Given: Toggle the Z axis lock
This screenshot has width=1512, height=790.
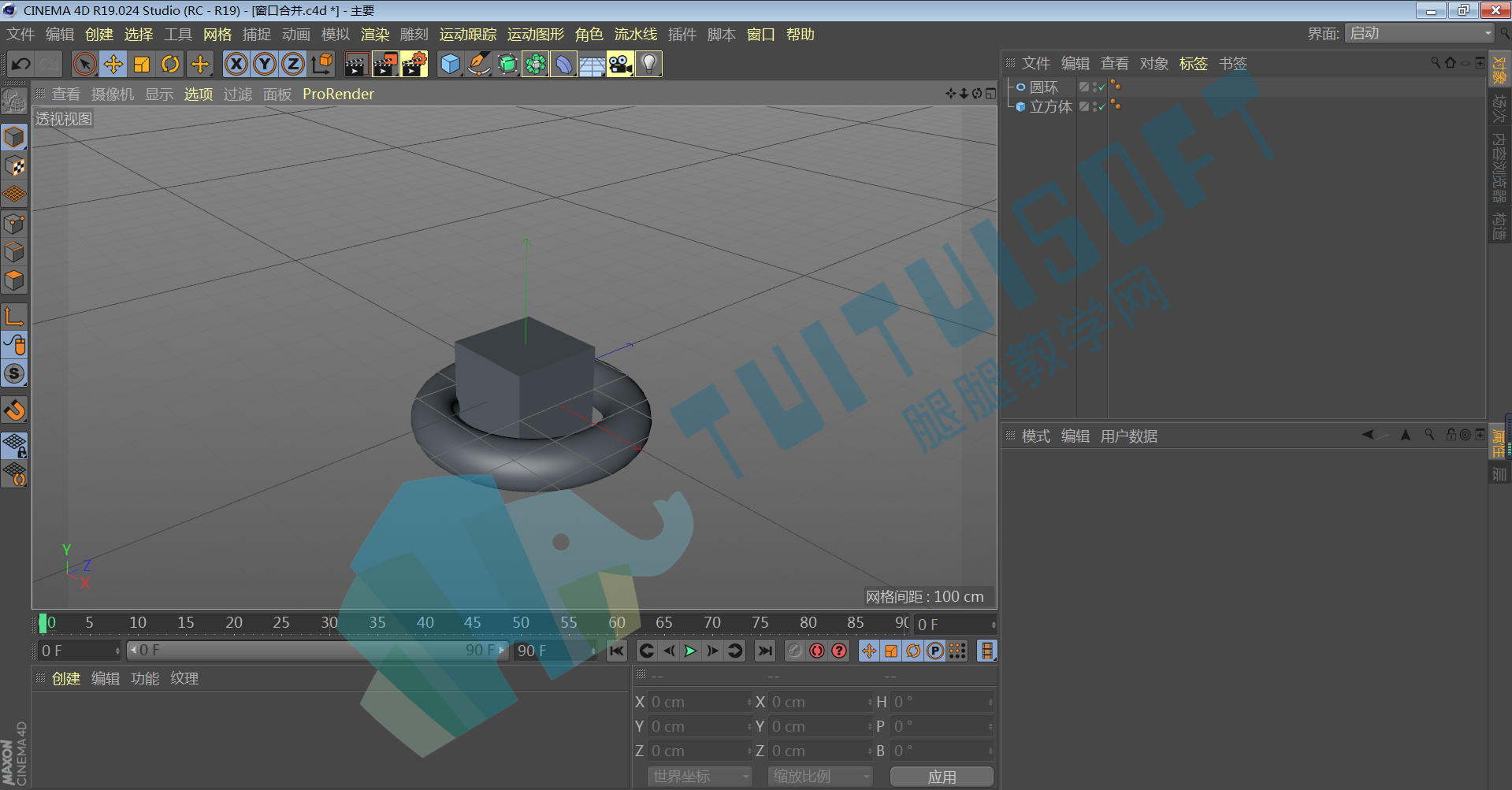Looking at the screenshot, I should click(292, 64).
